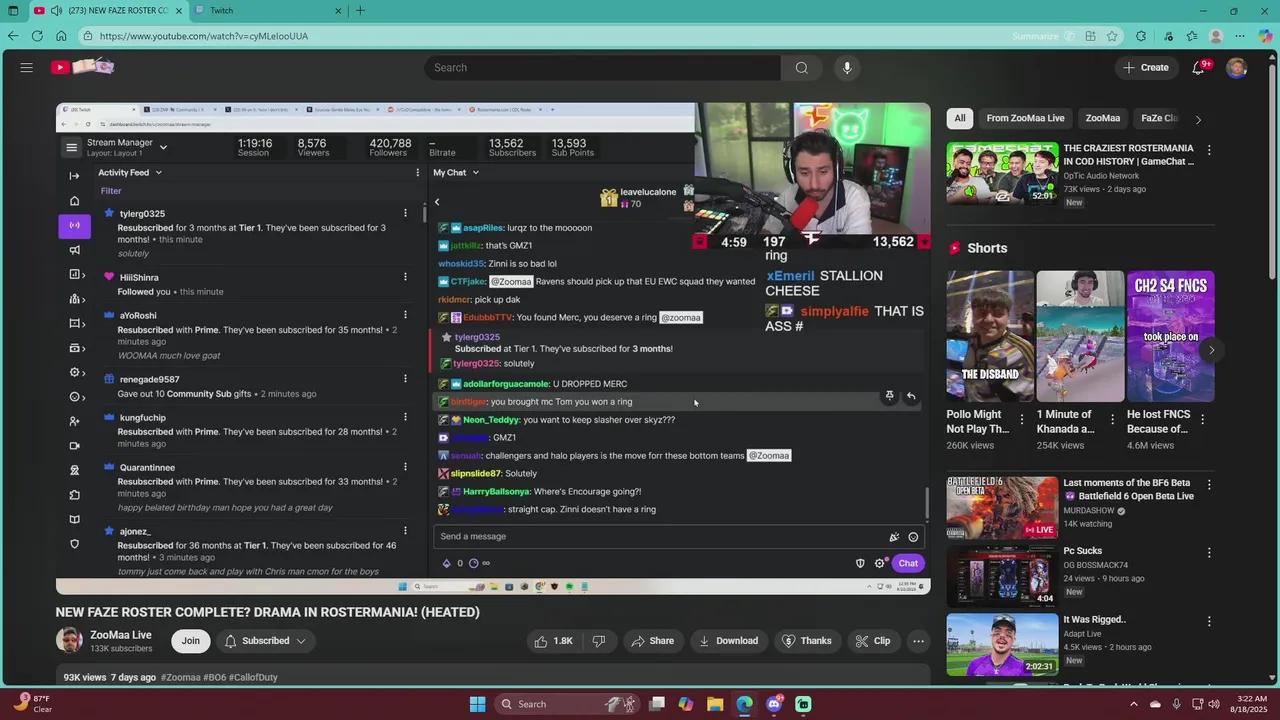Open Edge favorites list
This screenshot has height=720, width=1280.
coord(1192,36)
